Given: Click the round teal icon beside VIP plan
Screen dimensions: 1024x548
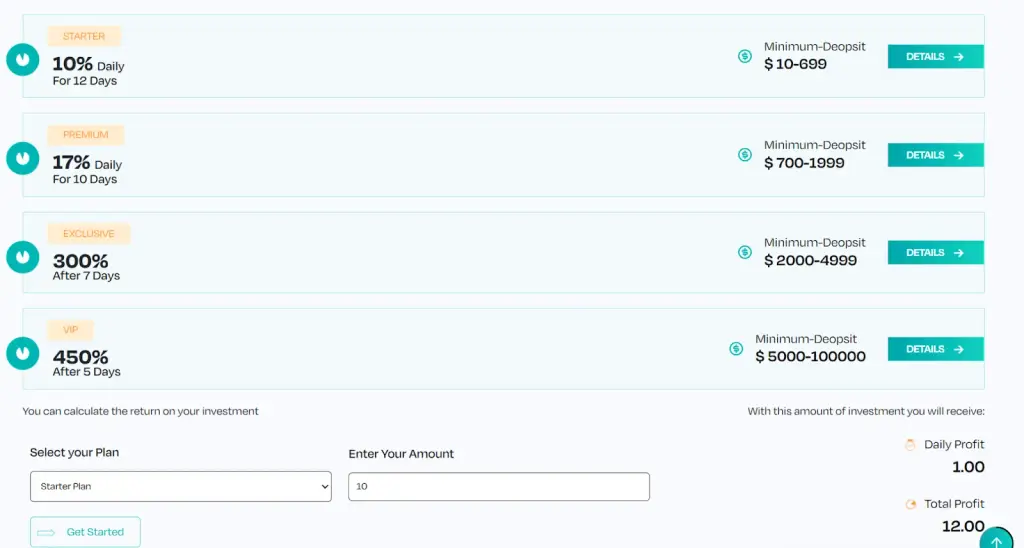Looking at the screenshot, I should (x=23, y=353).
